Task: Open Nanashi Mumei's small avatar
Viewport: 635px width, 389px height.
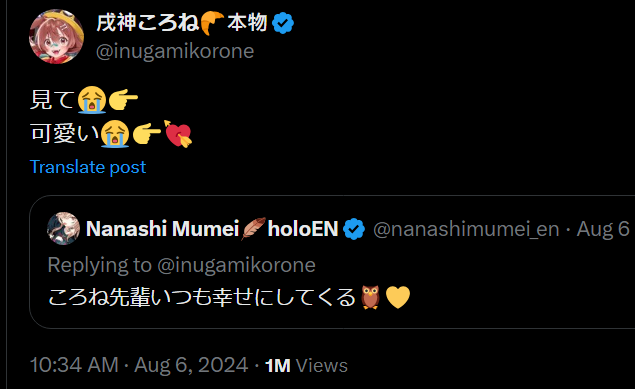Action: pos(63,229)
